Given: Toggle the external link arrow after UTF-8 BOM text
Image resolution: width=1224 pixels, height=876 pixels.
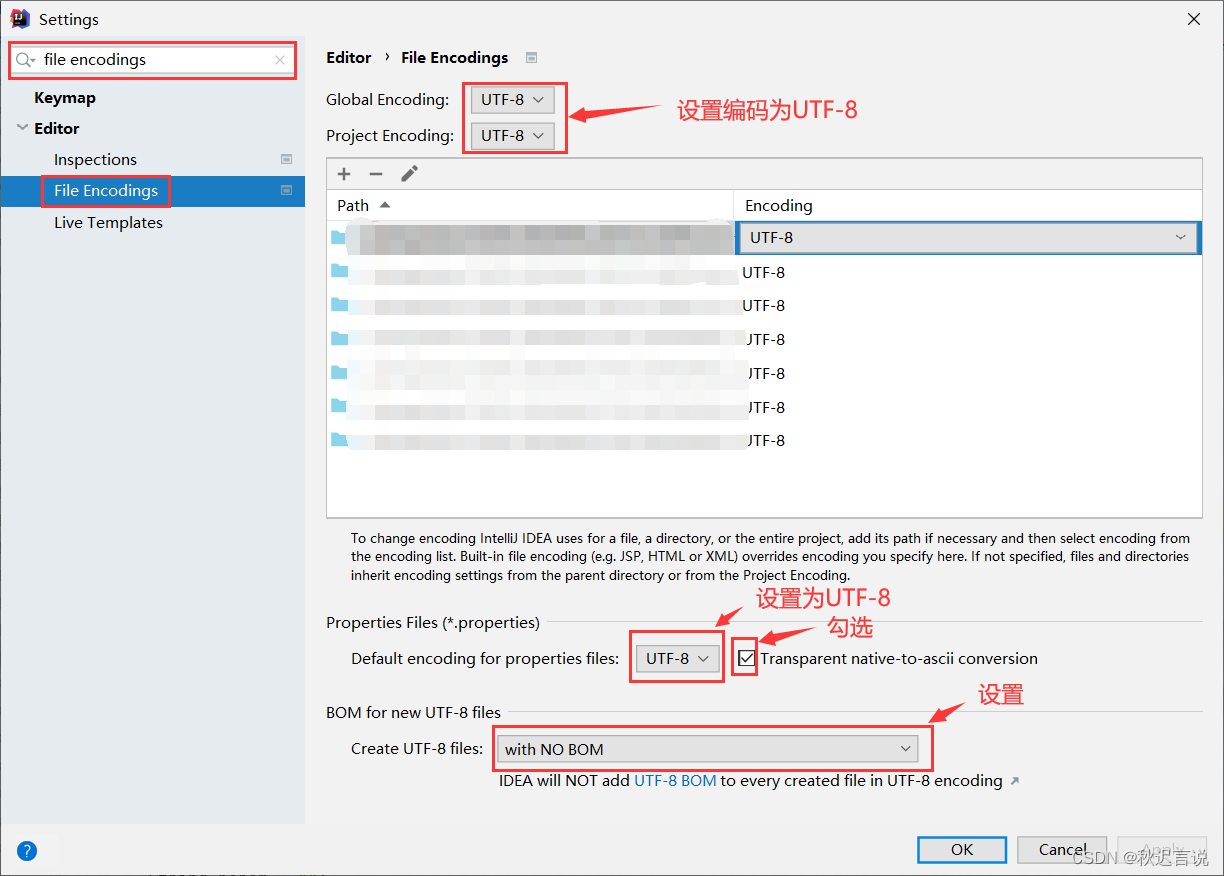Looking at the screenshot, I should coord(1014,780).
